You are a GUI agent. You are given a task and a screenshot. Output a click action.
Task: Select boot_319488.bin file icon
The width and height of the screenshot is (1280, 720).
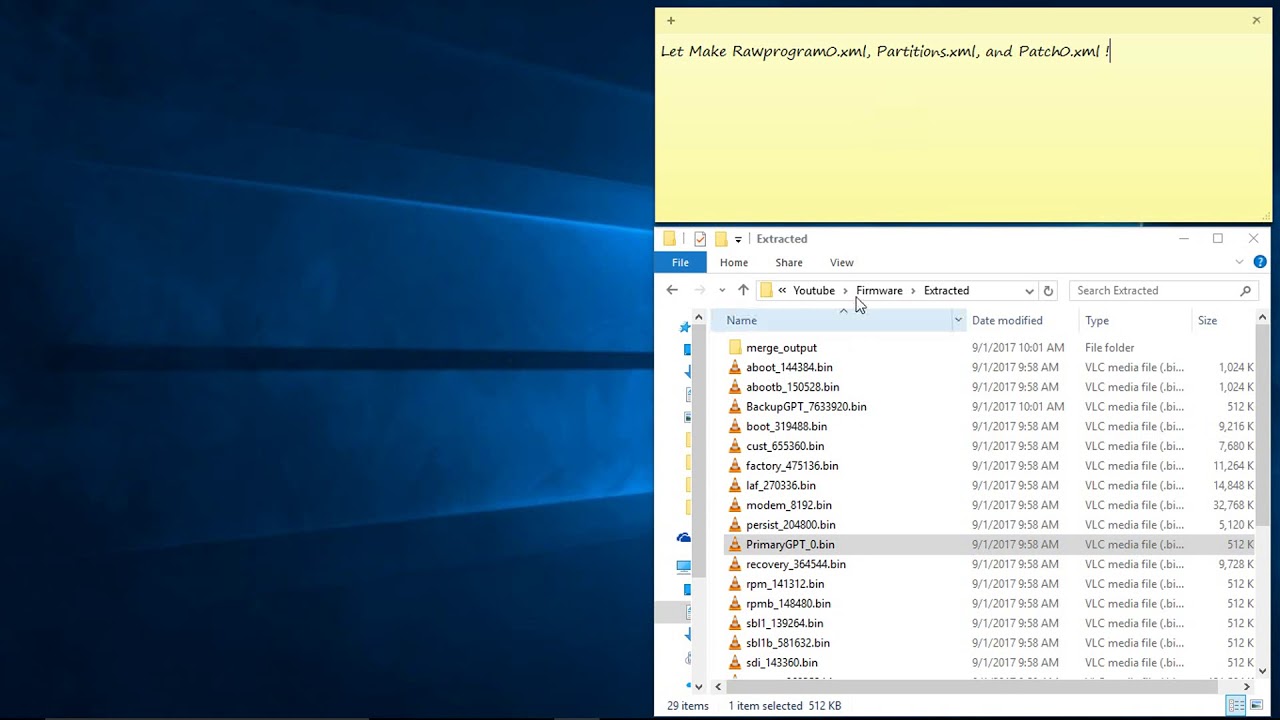click(735, 426)
